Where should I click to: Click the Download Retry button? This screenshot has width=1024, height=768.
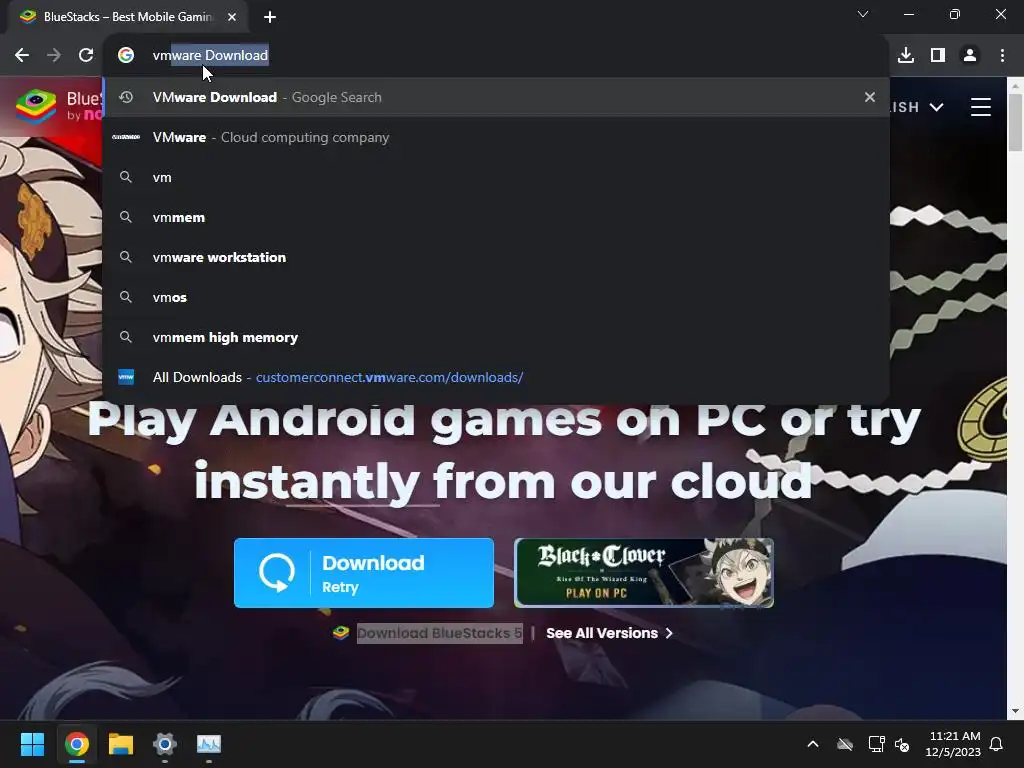(x=364, y=573)
